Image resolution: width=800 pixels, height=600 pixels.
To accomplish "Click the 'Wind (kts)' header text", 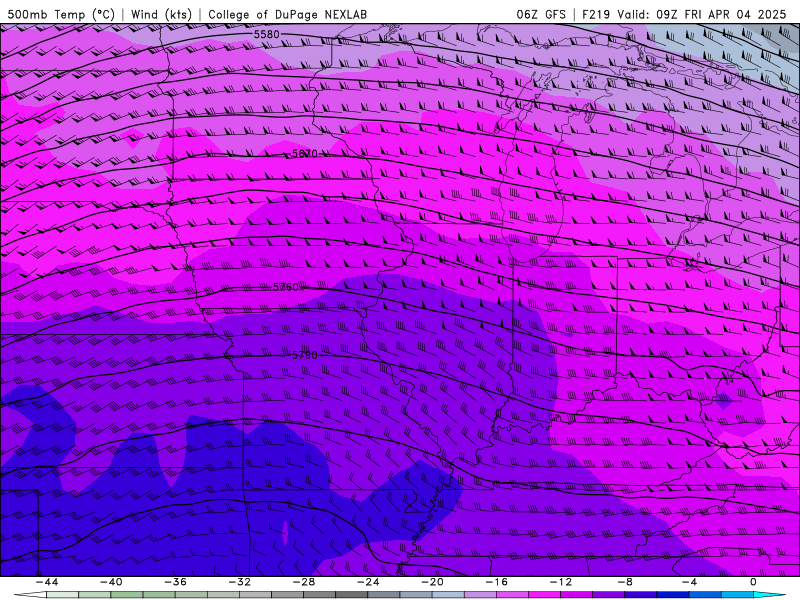I will point(161,14).
